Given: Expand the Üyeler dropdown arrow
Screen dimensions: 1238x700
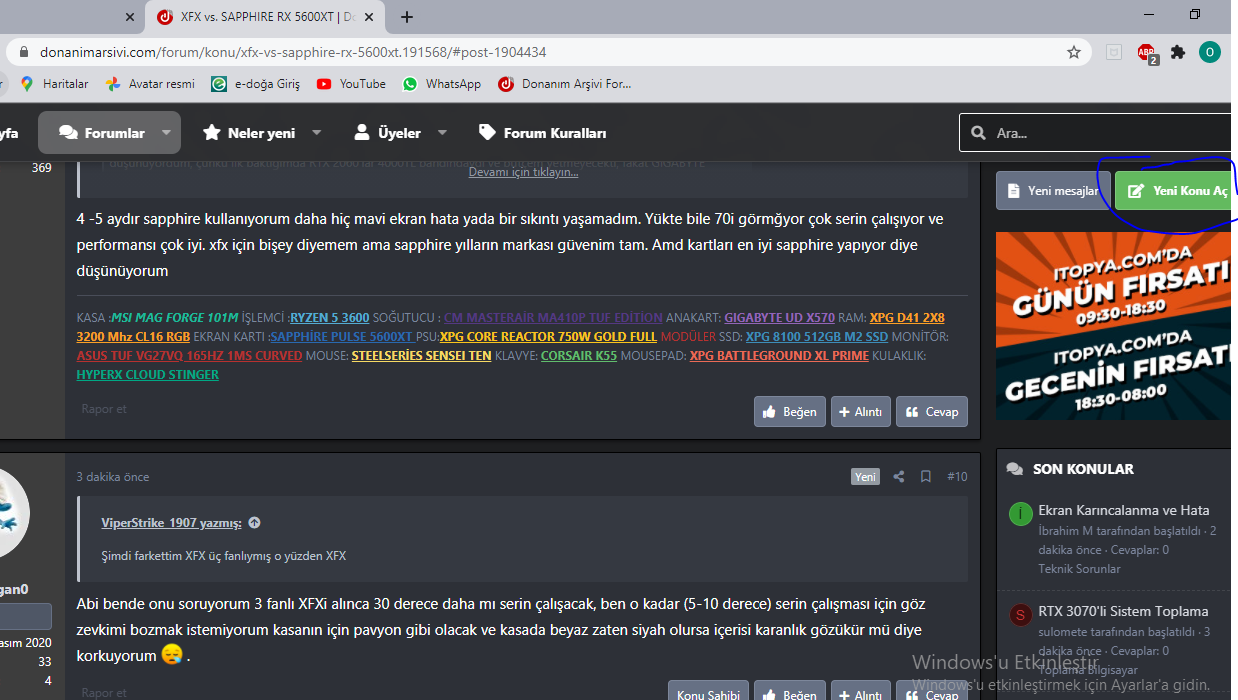Looking at the screenshot, I should [x=442, y=132].
